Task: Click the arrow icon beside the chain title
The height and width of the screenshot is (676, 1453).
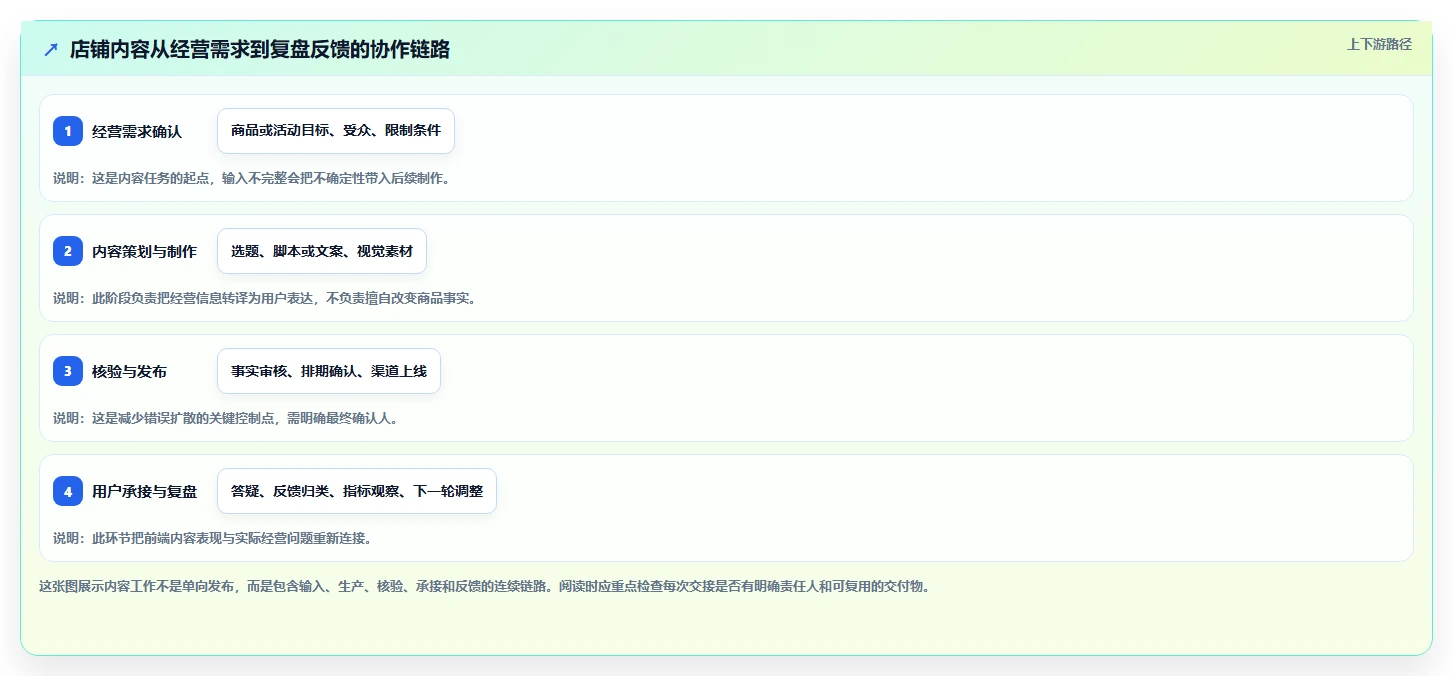Action: pyautogui.click(x=51, y=50)
